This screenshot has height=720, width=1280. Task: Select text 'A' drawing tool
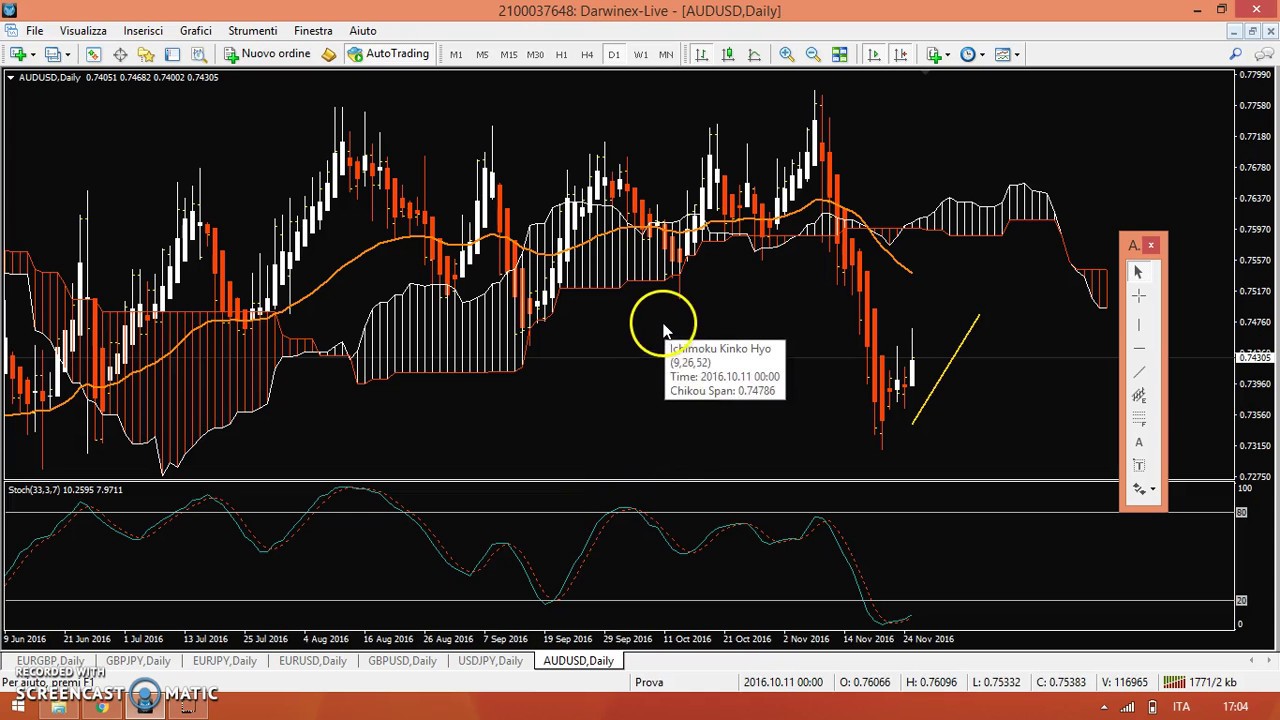tap(1138, 443)
